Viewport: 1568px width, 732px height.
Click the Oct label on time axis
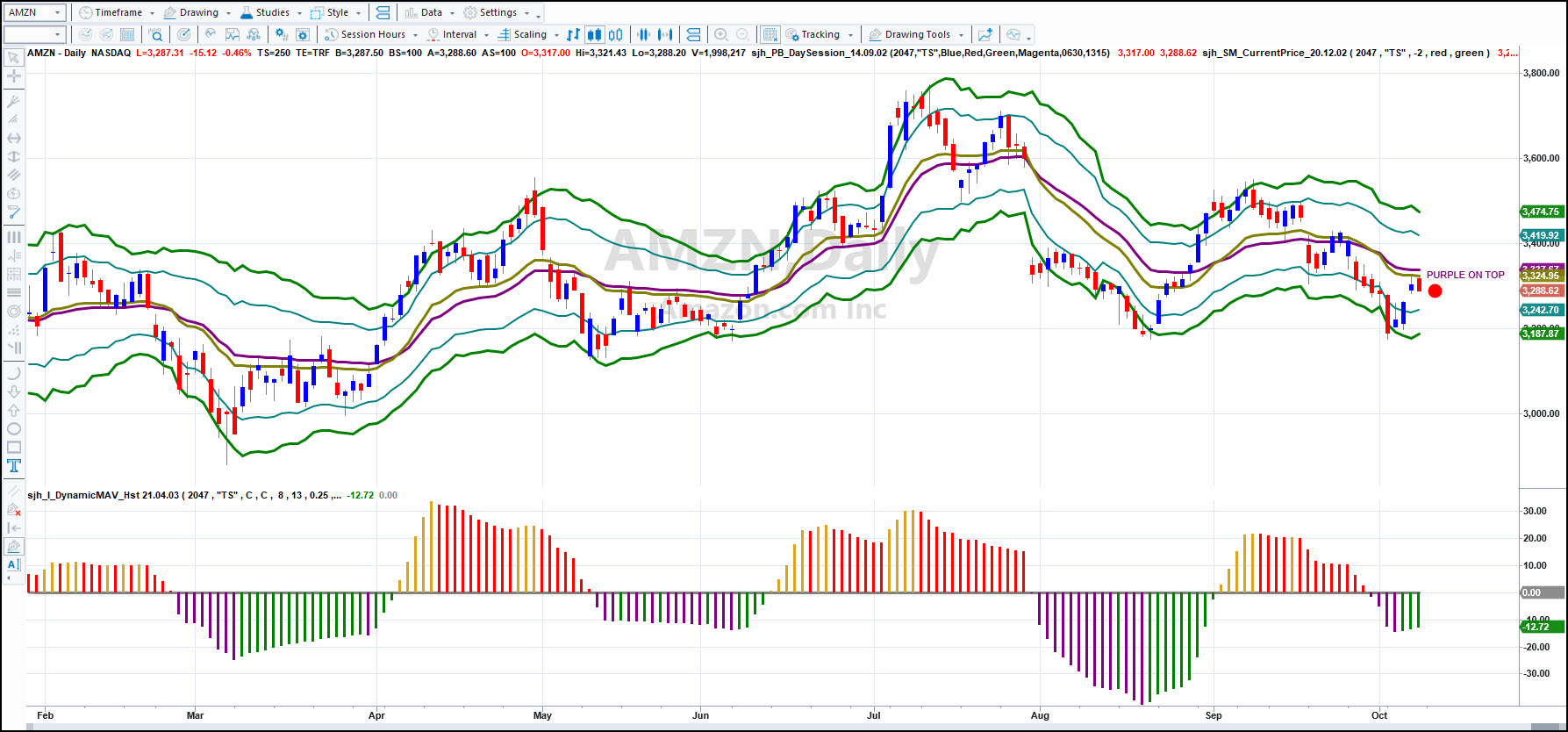pos(1379,715)
